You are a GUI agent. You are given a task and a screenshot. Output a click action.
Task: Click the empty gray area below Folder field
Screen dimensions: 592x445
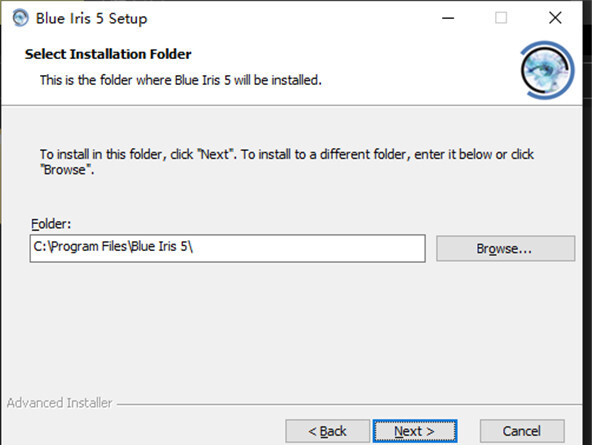291,328
